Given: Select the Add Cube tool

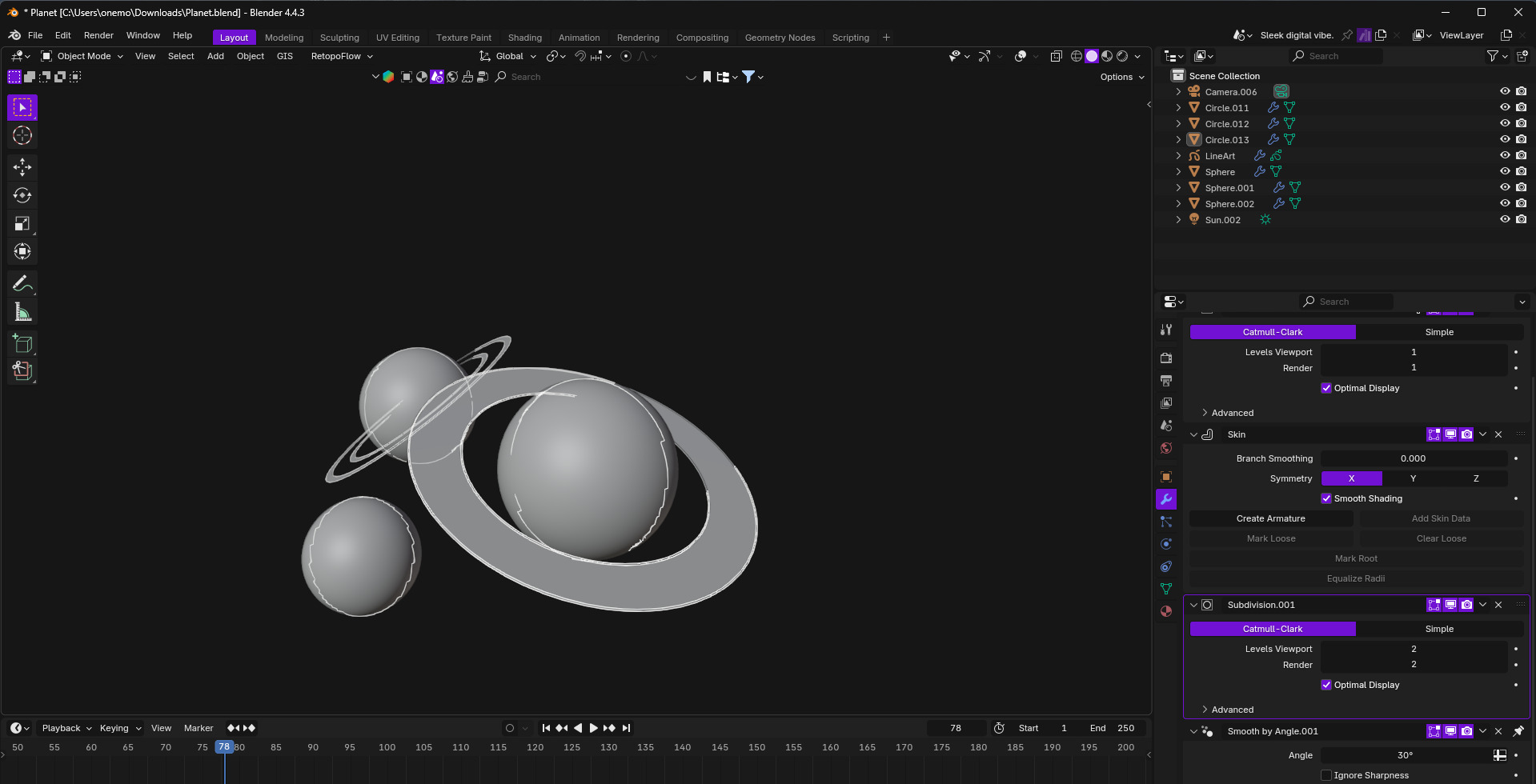Looking at the screenshot, I should 22,344.
